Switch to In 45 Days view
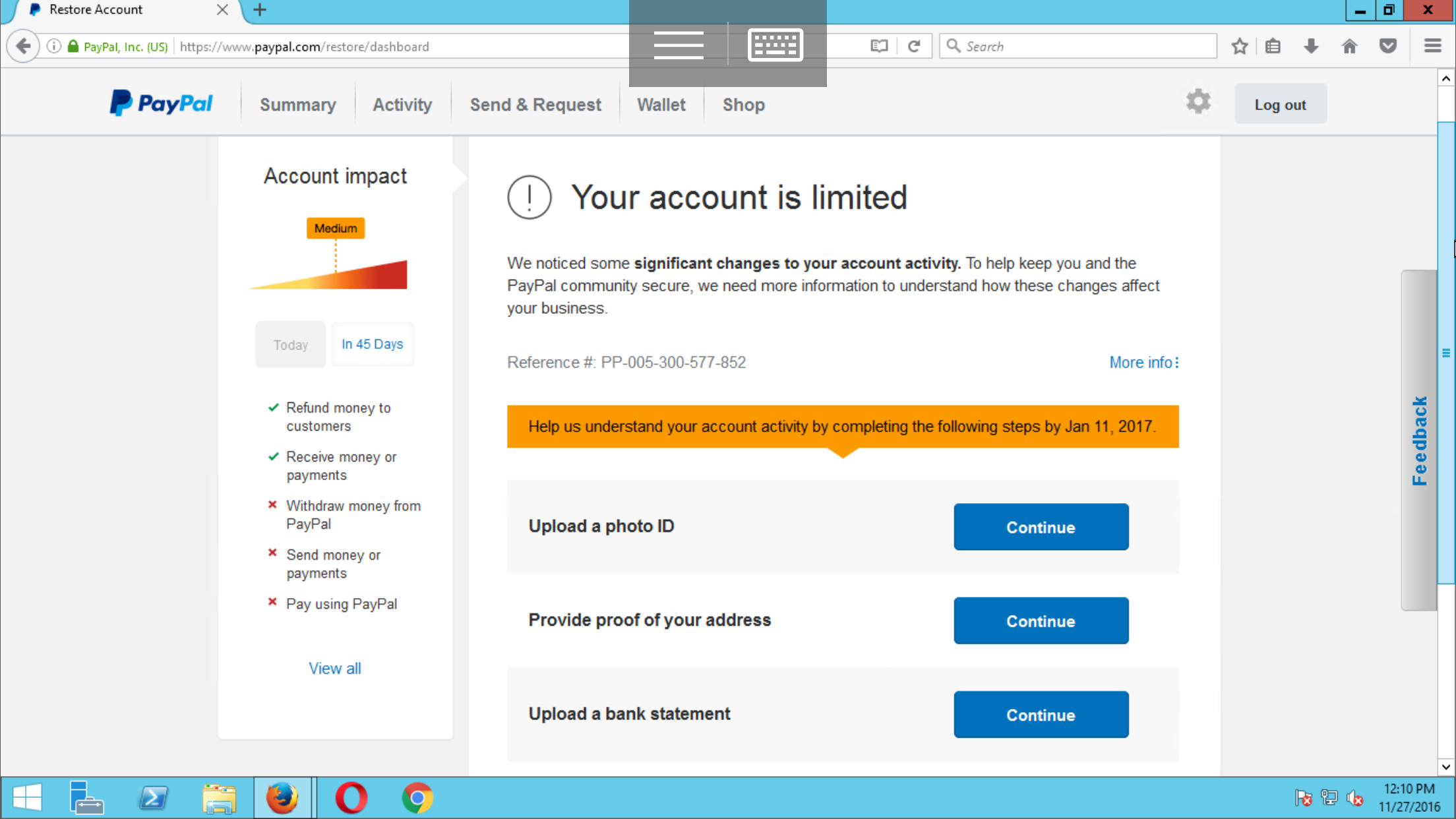This screenshot has width=1456, height=819. (372, 344)
